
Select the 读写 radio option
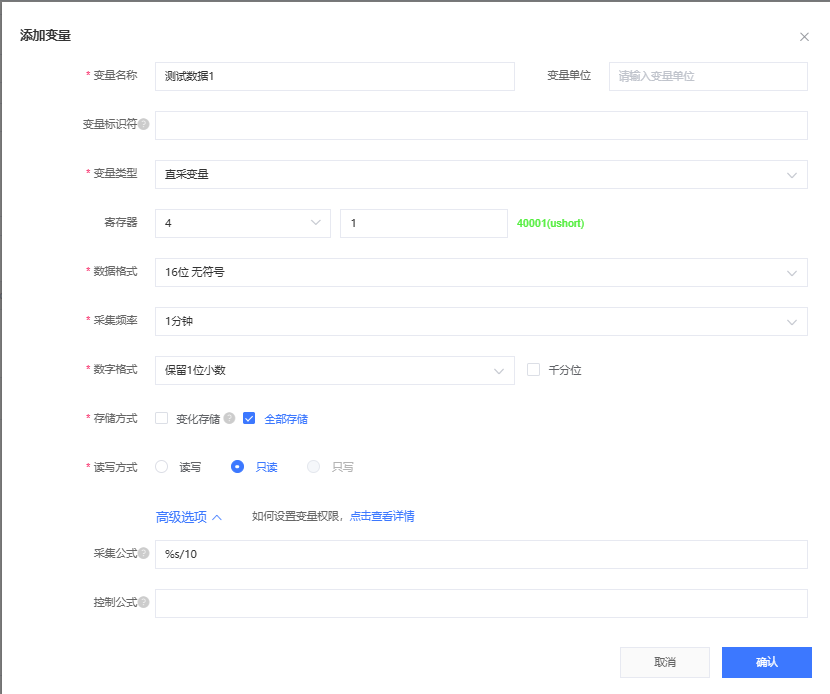coord(162,467)
